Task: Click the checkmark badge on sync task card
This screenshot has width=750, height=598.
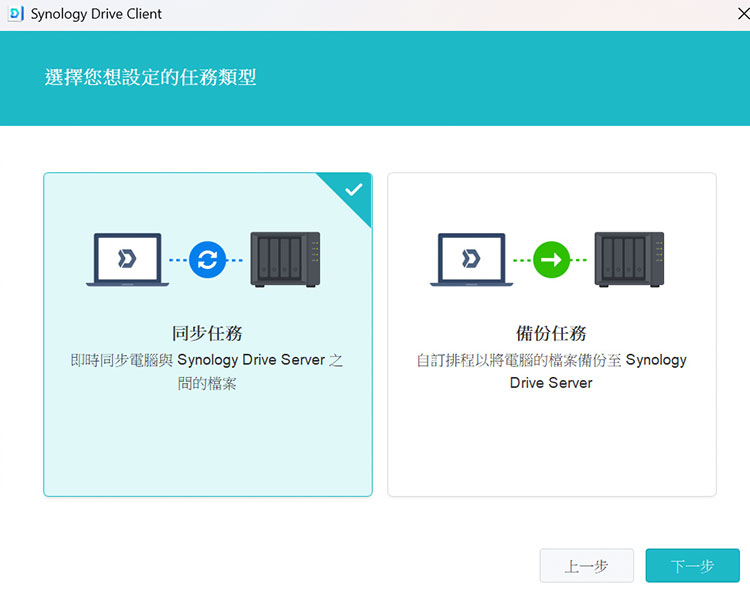Action: click(353, 190)
